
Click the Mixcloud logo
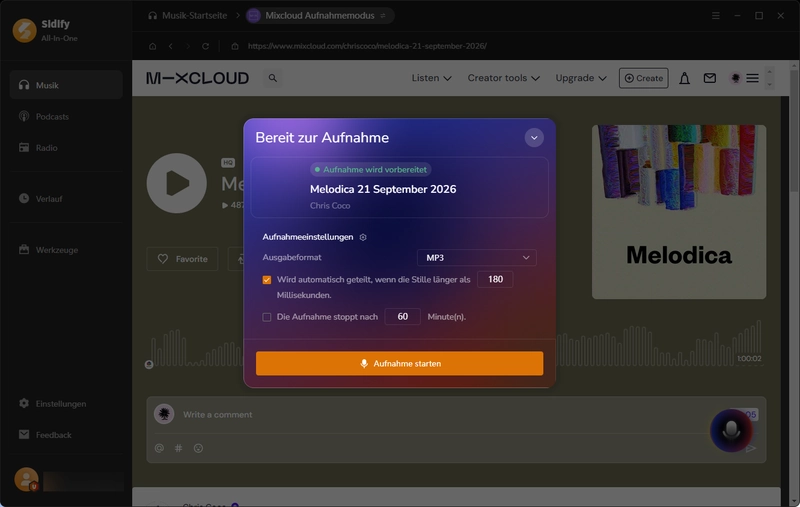(197, 78)
